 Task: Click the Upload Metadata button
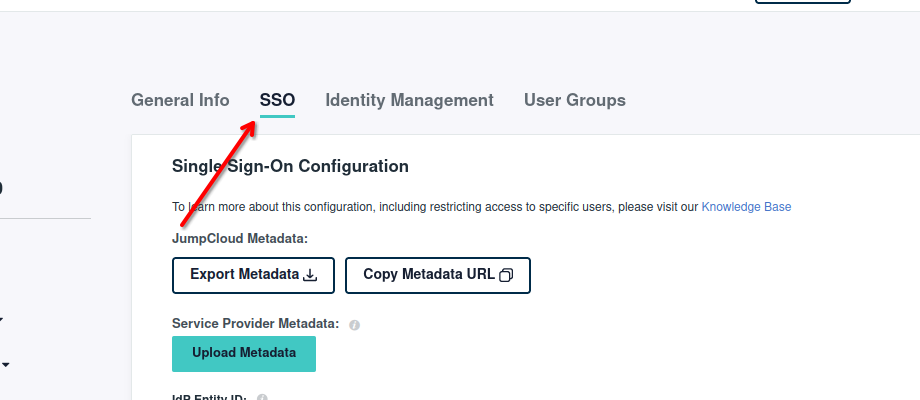click(244, 354)
